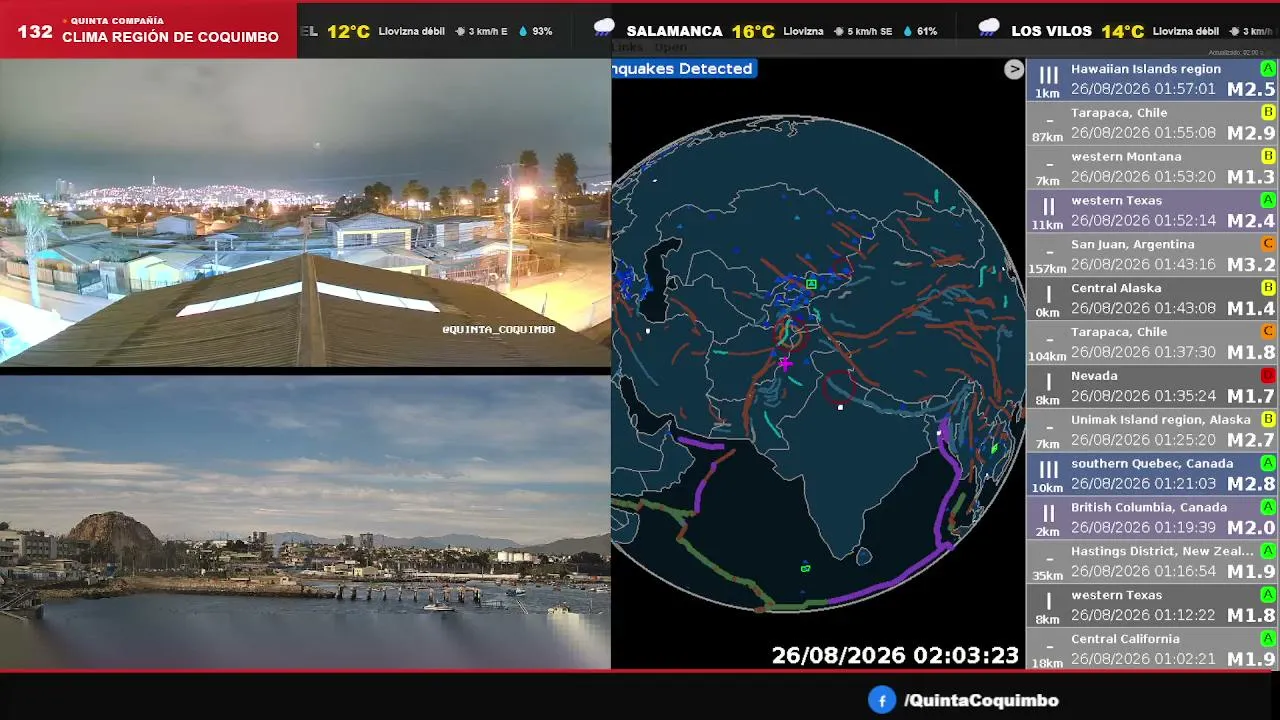Click the humidity drop icon next to 61%
The height and width of the screenshot is (720, 1280).
click(x=908, y=32)
